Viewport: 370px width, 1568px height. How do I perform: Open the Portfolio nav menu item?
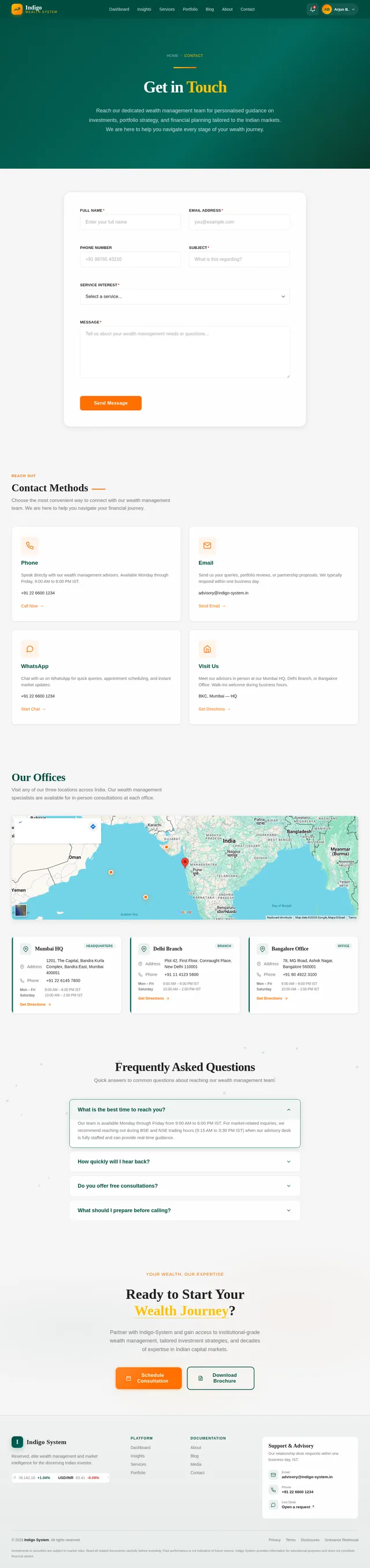pyautogui.click(x=190, y=9)
